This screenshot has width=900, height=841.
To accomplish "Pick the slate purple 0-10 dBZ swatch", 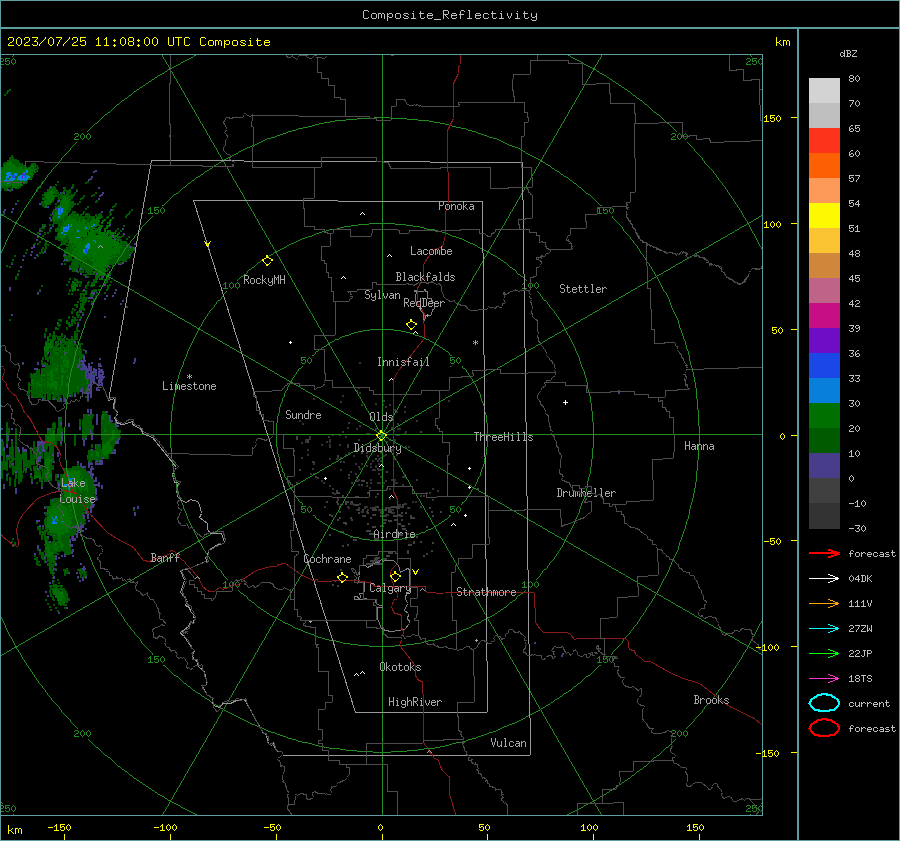I will [x=824, y=466].
